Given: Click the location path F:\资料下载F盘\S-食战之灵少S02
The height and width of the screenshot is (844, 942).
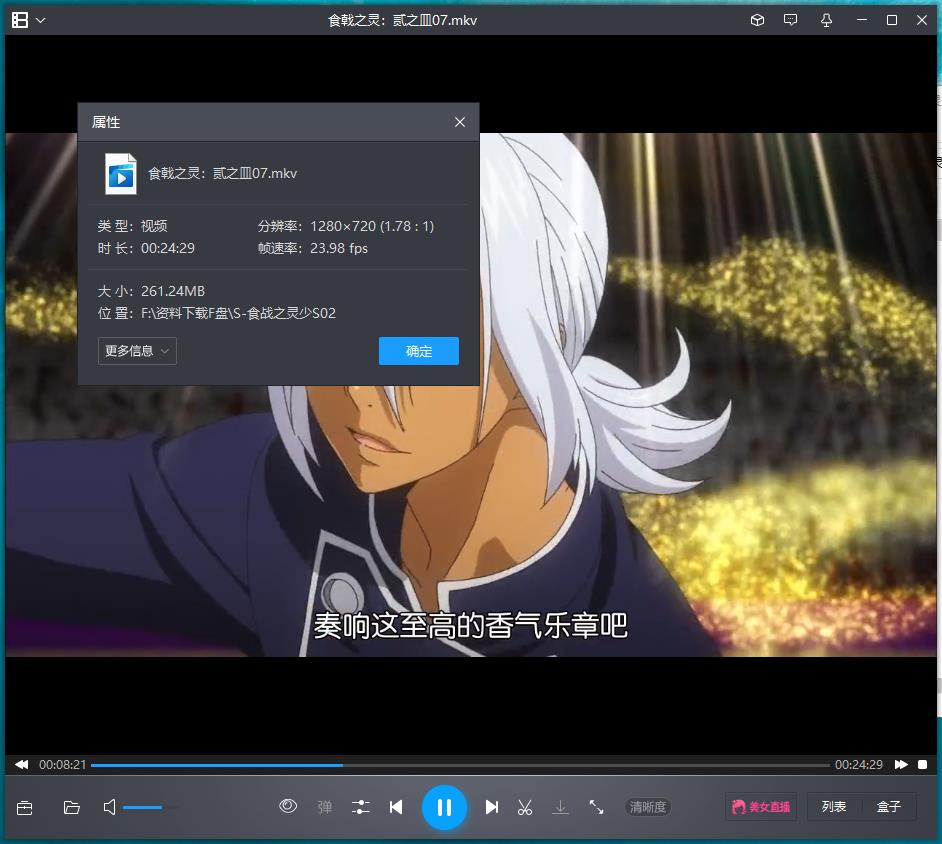Looking at the screenshot, I should tap(239, 313).
